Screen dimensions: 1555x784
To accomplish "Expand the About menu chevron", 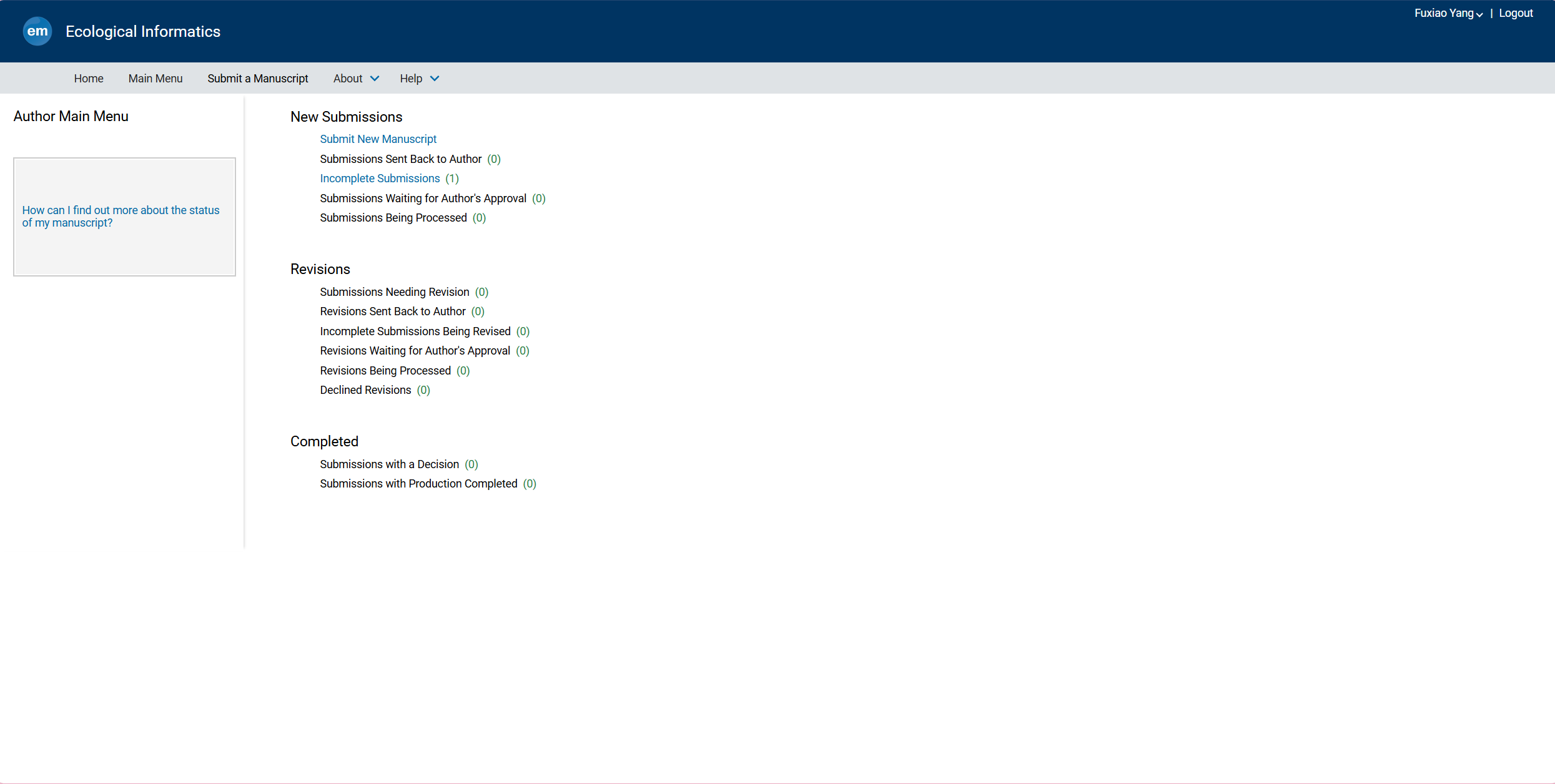I will [x=375, y=79].
